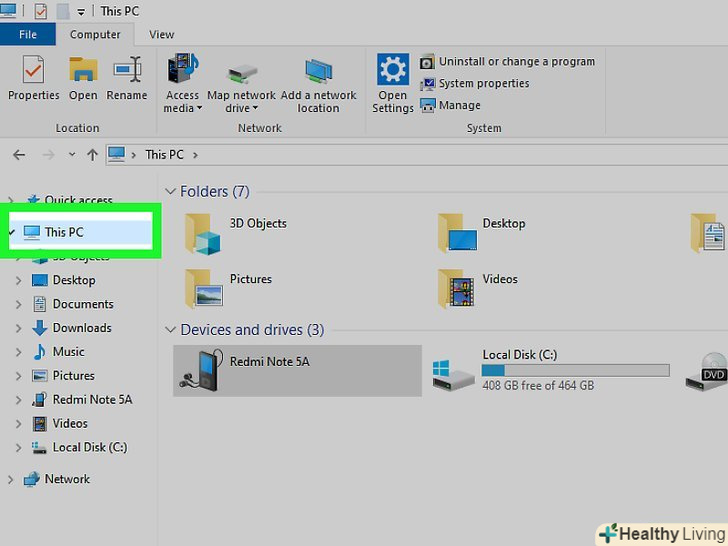
Task: Open System properties from the ribbon
Action: [474, 84]
